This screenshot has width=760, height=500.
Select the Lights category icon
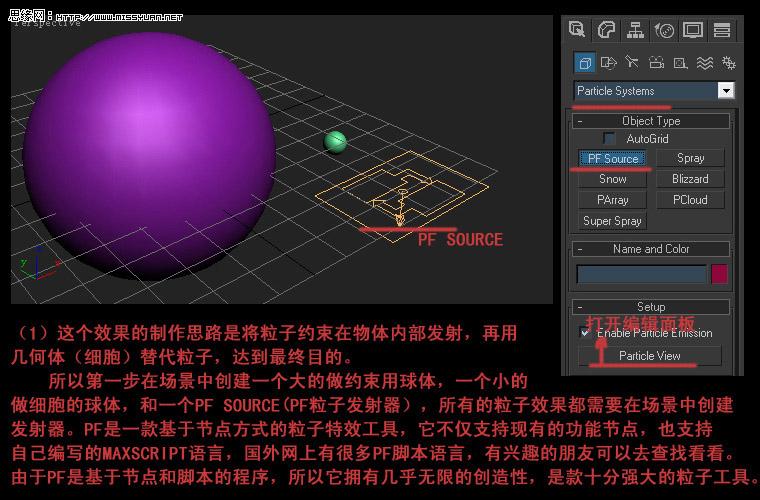[x=632, y=62]
